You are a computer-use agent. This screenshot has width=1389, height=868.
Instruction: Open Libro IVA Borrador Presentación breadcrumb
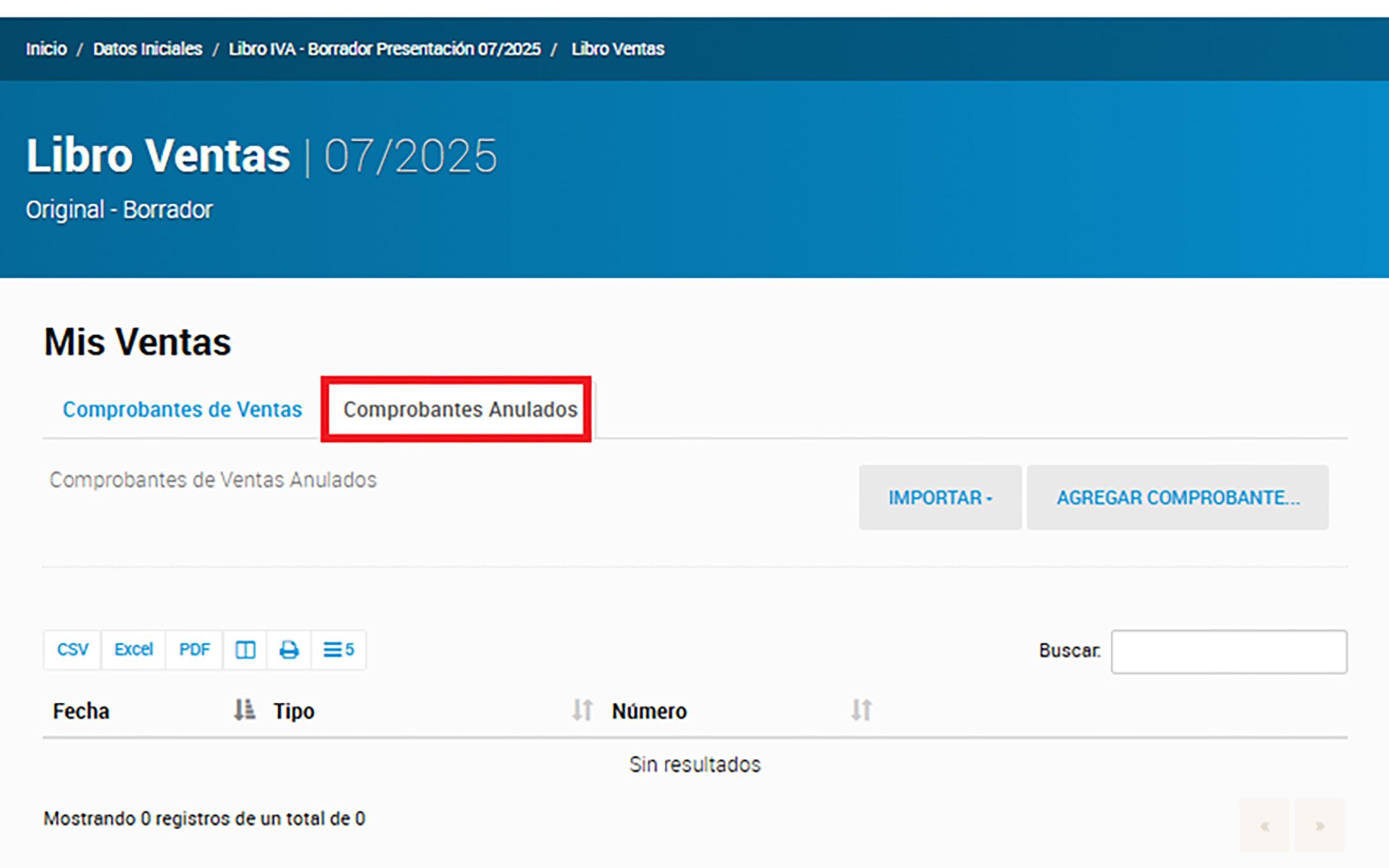(384, 49)
